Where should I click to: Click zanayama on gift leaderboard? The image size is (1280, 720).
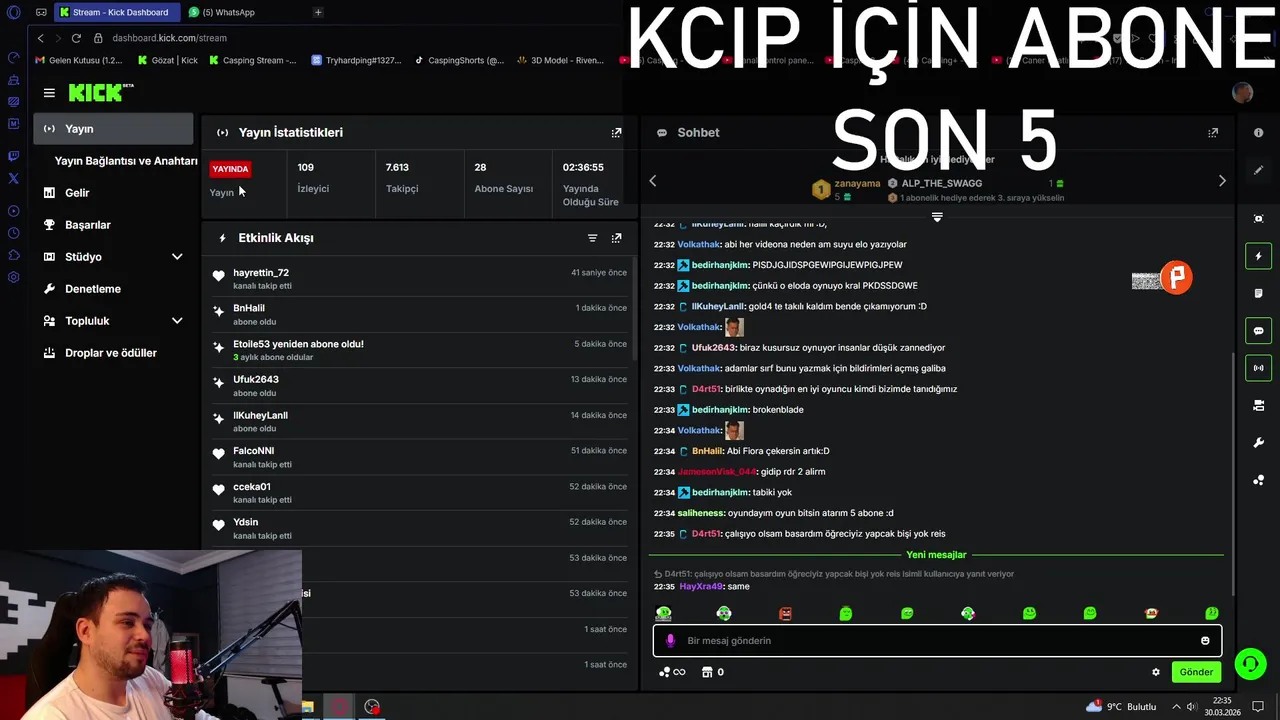coord(857,183)
